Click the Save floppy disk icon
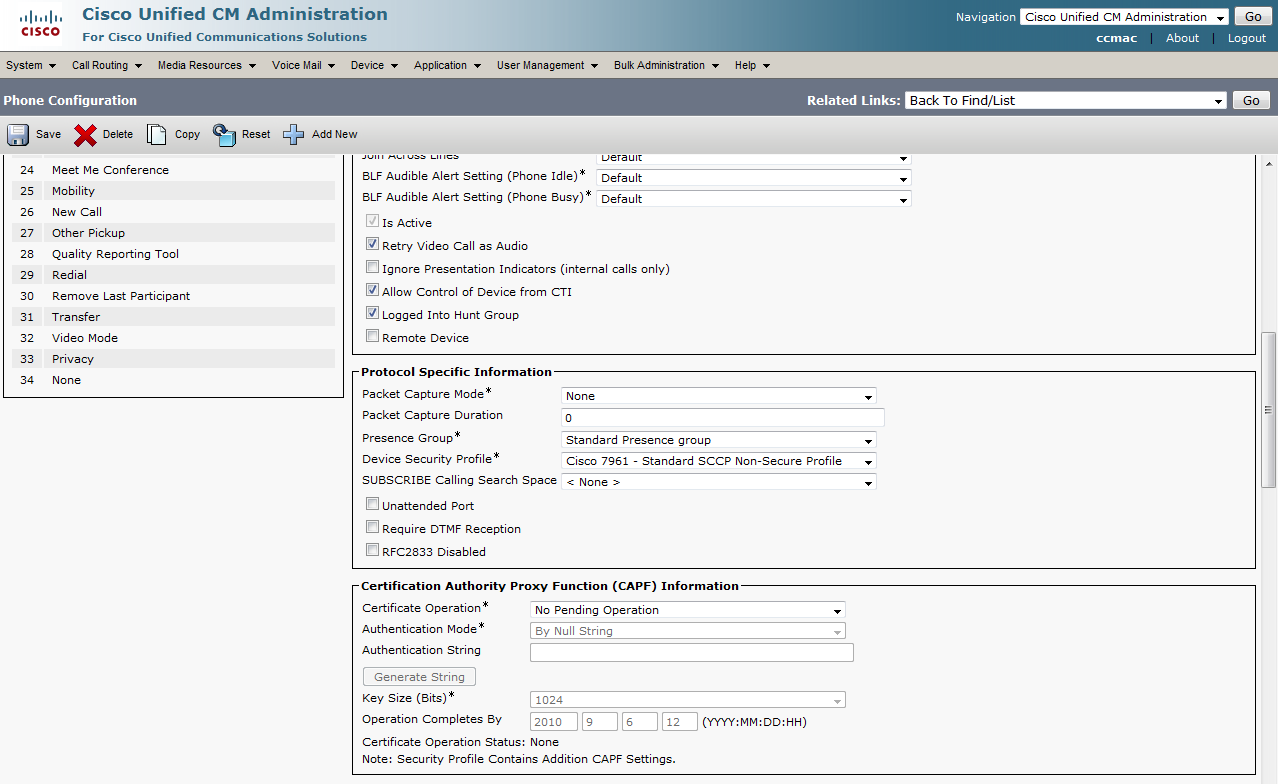Image resolution: width=1280 pixels, height=784 pixels. pos(18,135)
